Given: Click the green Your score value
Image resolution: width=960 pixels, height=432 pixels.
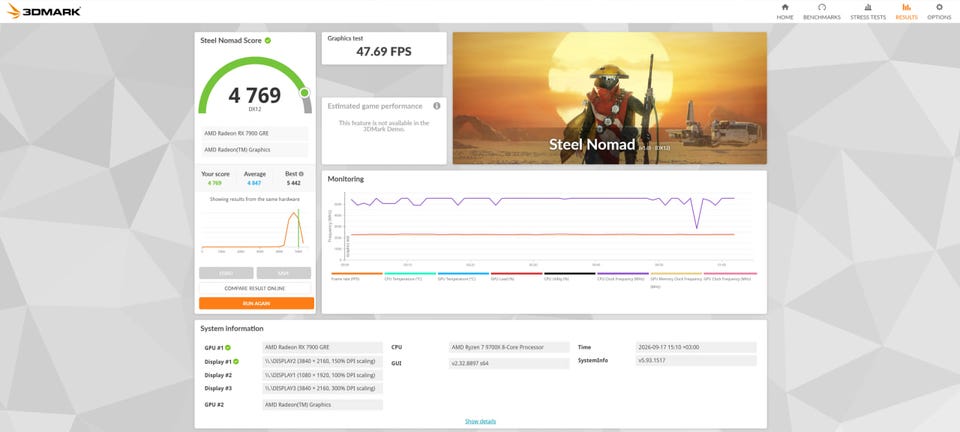Looking at the screenshot, I should point(214,183).
